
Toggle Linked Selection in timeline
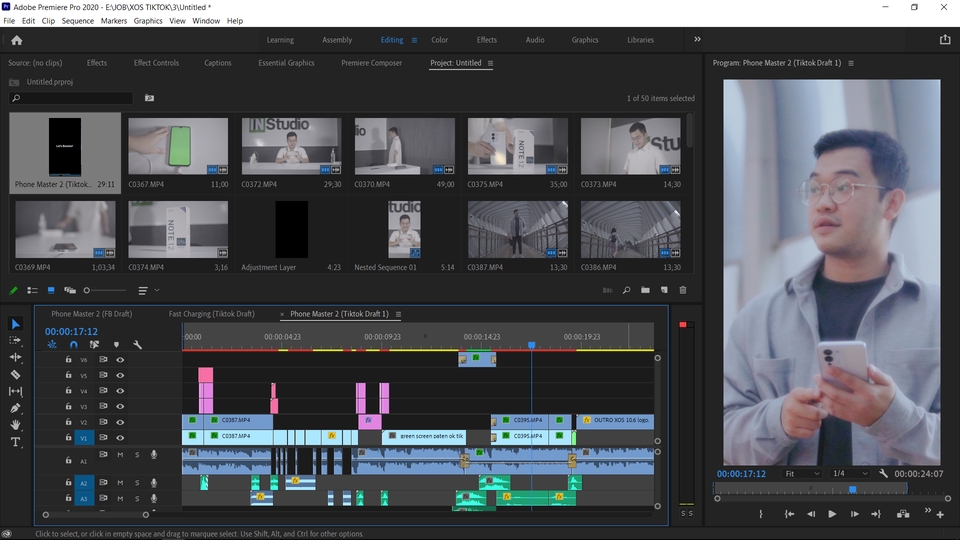point(94,345)
